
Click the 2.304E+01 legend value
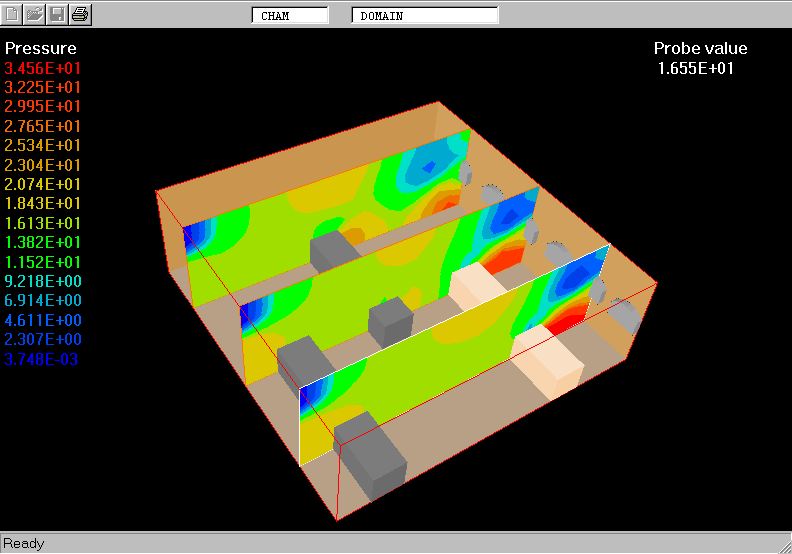43,165
